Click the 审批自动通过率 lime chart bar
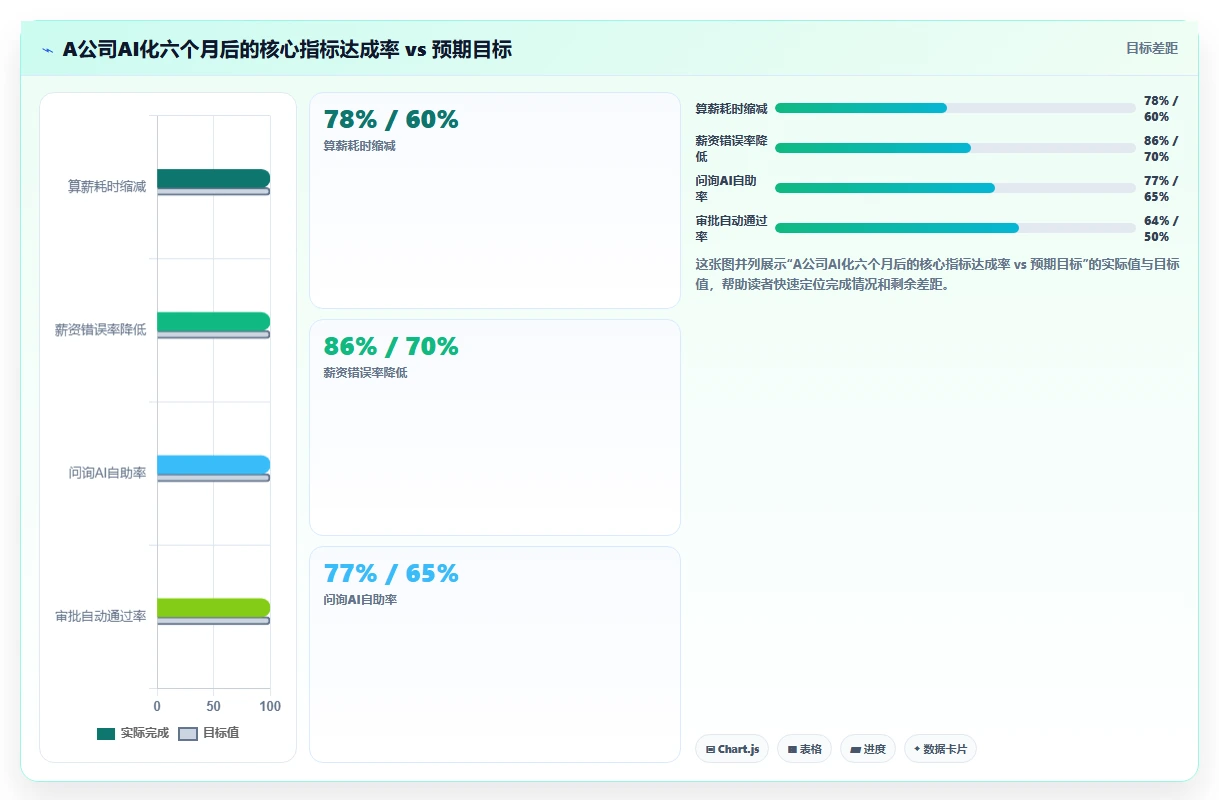Viewport: 1219px width, 800px height. pyautogui.click(x=213, y=607)
